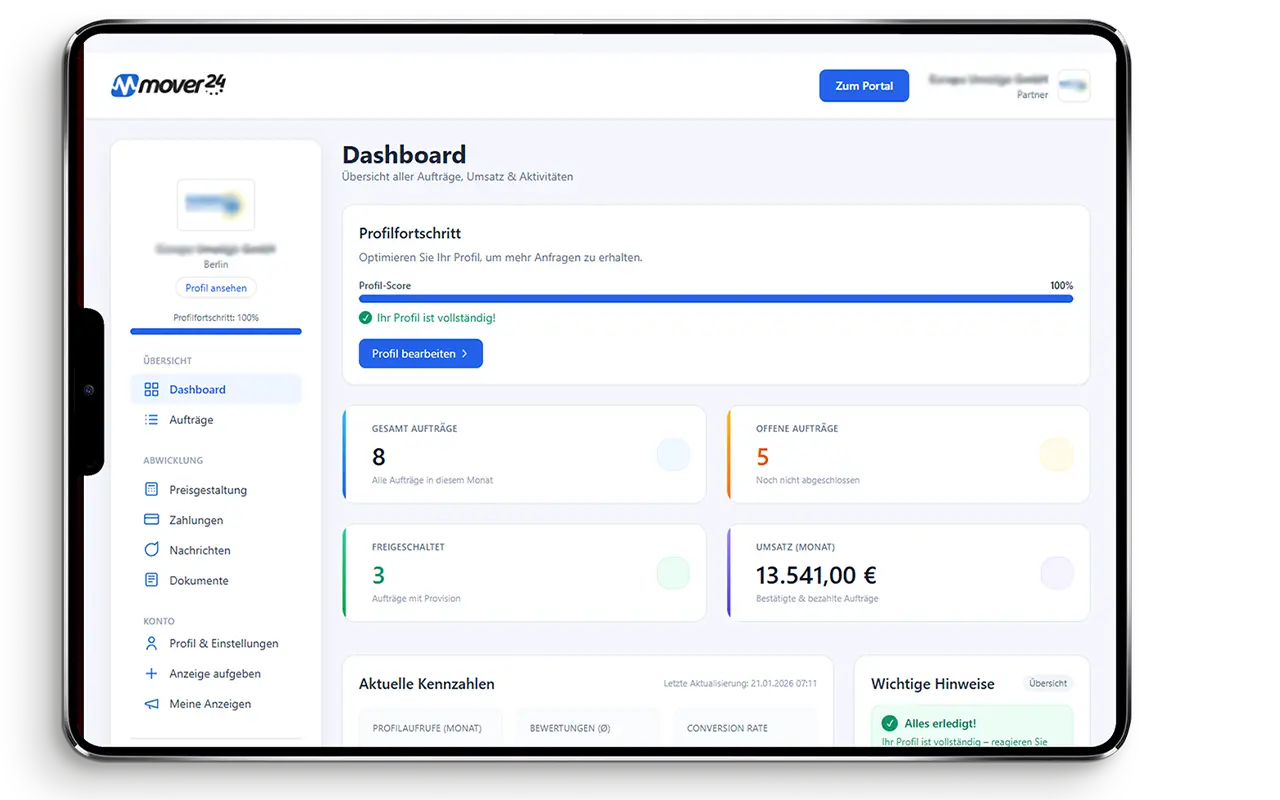
Task: Click the Profil-Score progress bar
Action: coord(715,298)
